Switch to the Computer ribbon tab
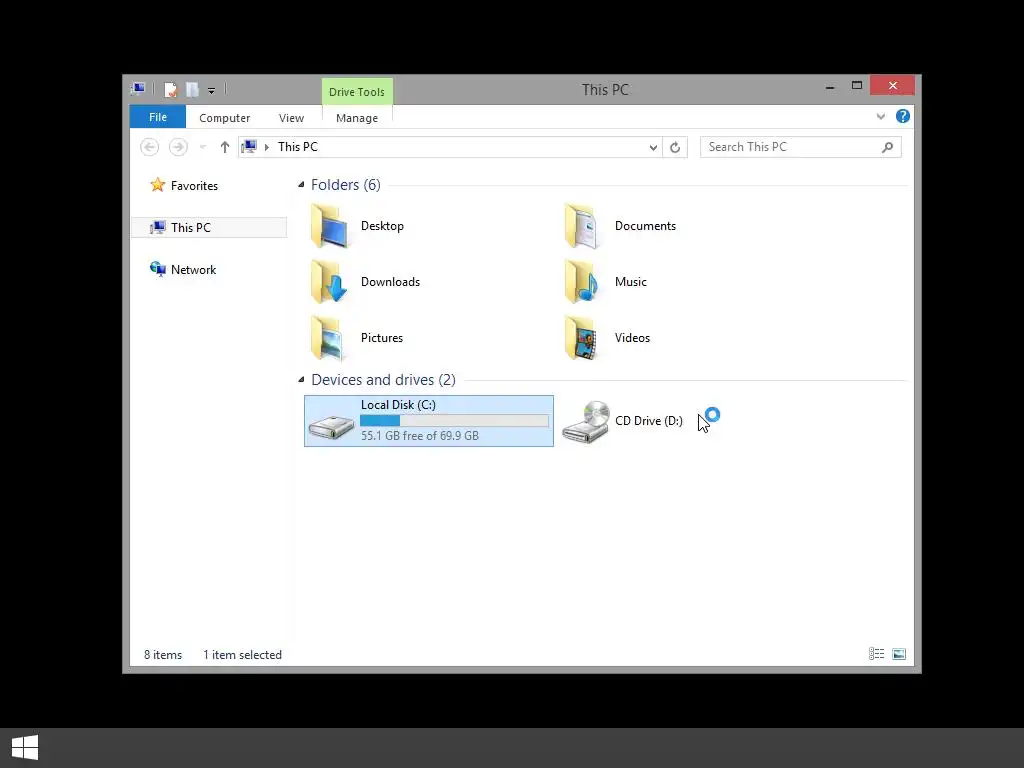Viewport: 1024px width, 768px height. (225, 118)
